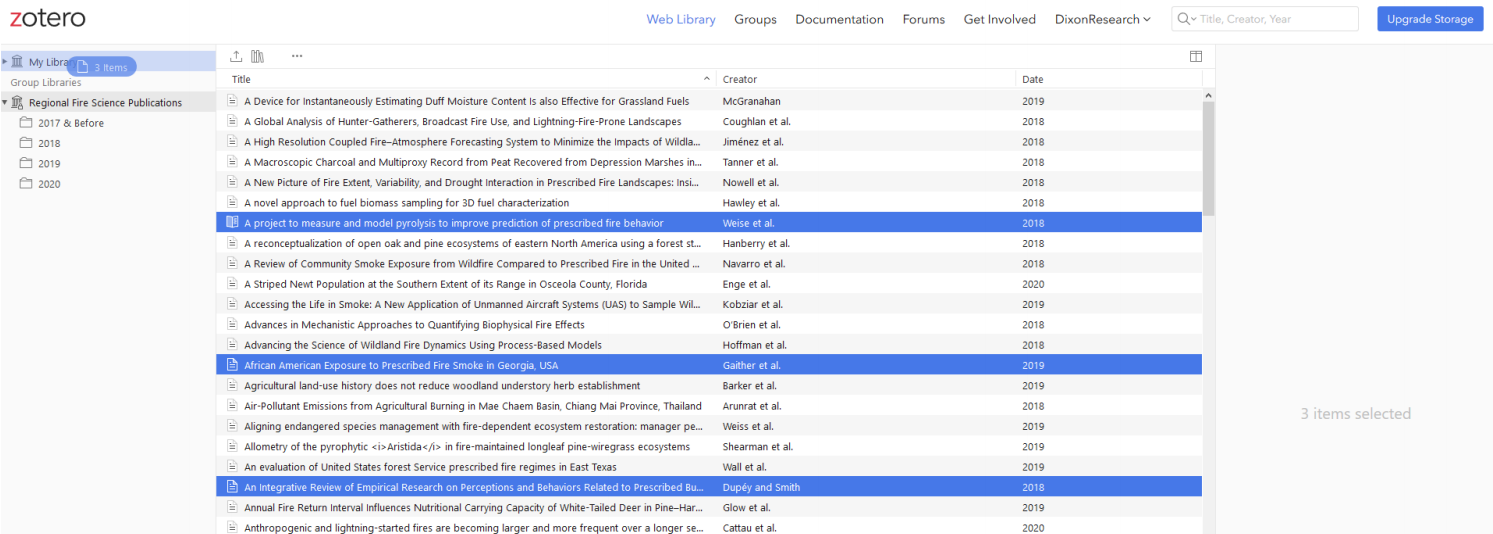
Task: Open the Forums page
Action: pyautogui.click(x=923, y=19)
